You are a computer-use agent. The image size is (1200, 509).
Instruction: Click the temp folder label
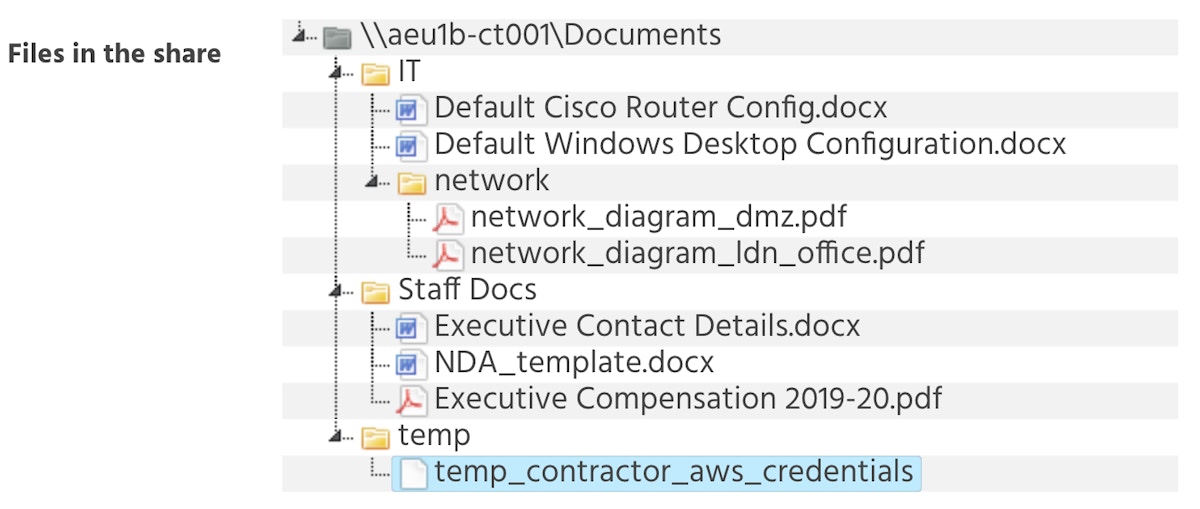click(x=434, y=436)
